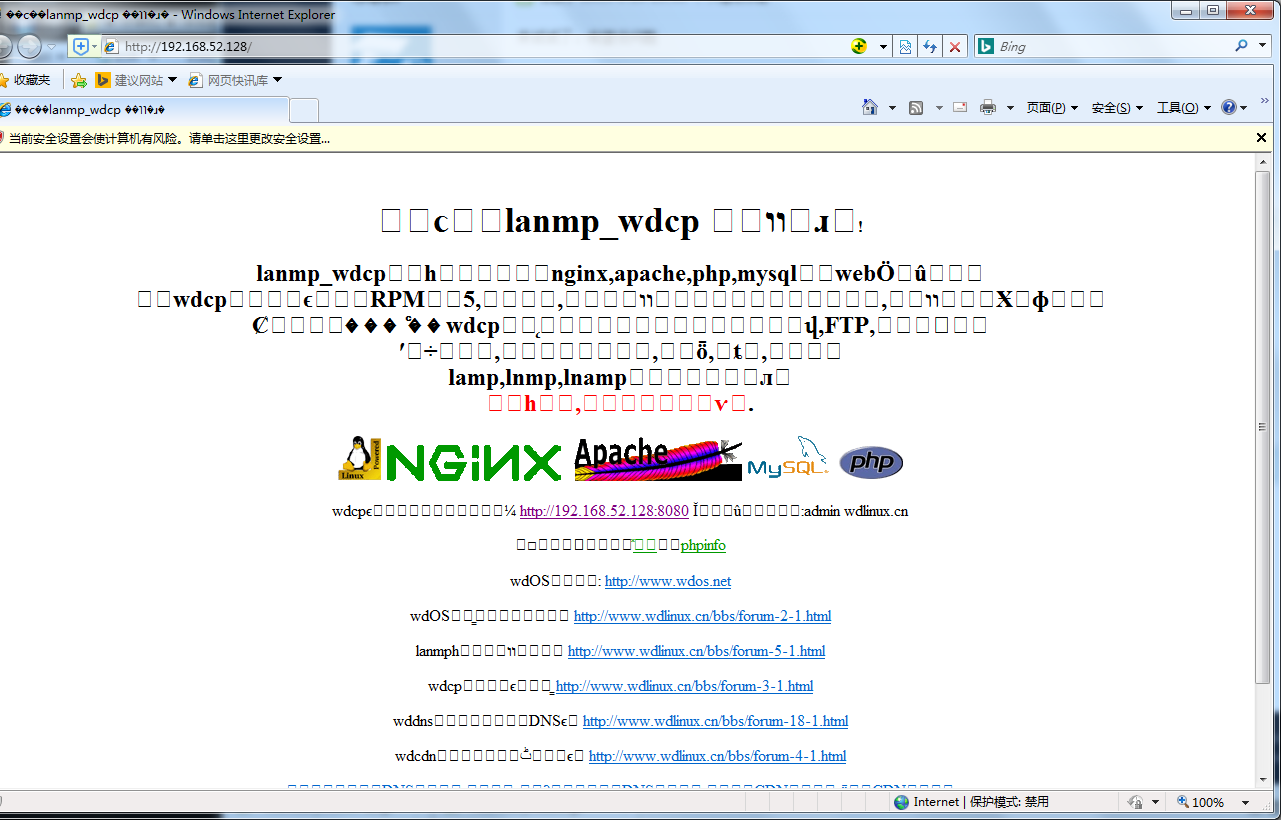This screenshot has height=820, width=1281.
Task: Click the Read mail envelope icon
Action: [960, 107]
